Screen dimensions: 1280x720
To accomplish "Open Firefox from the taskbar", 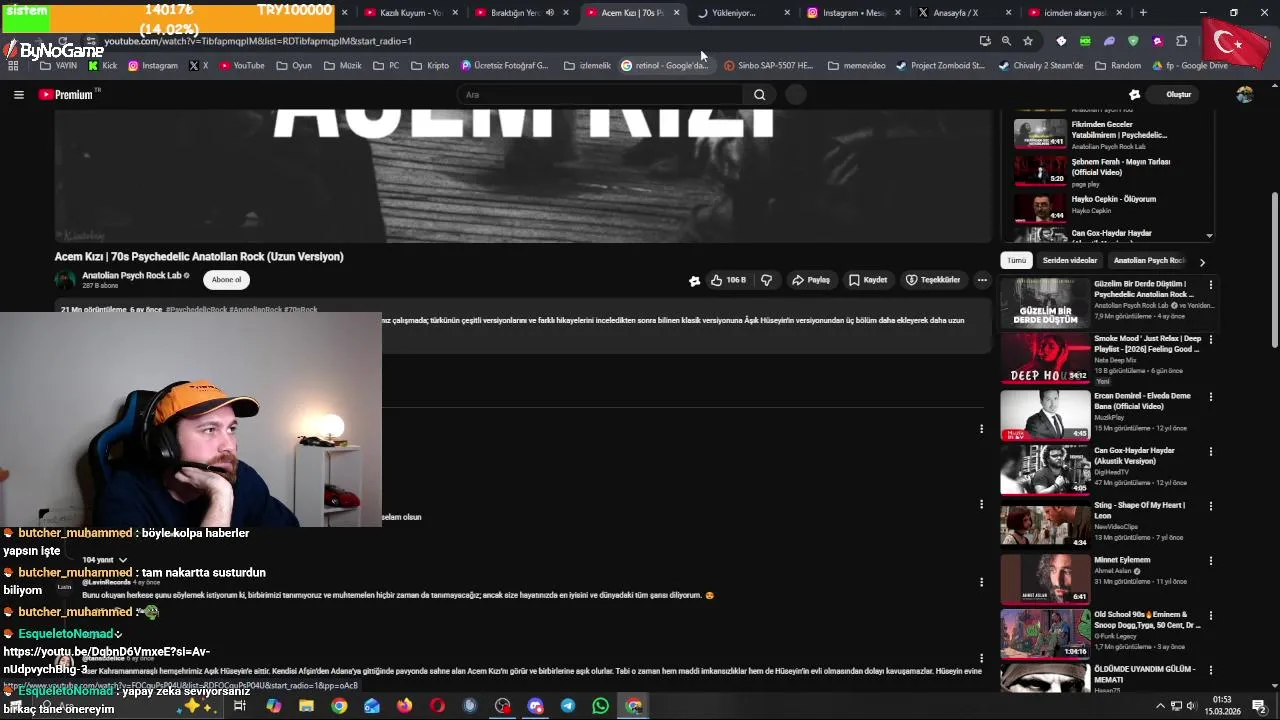I will tap(404, 706).
